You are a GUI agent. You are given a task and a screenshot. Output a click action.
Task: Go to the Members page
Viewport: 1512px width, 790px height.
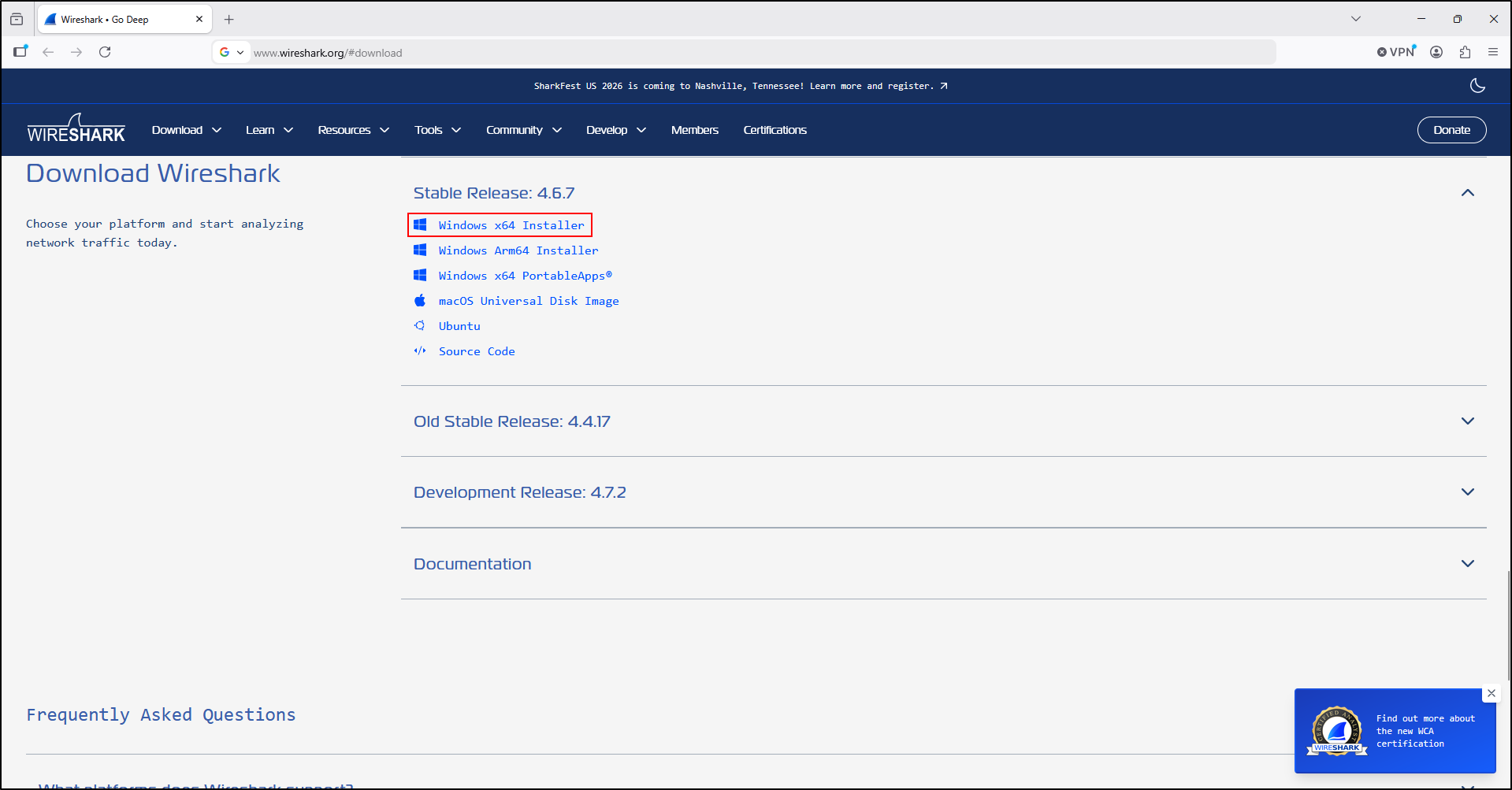(695, 130)
